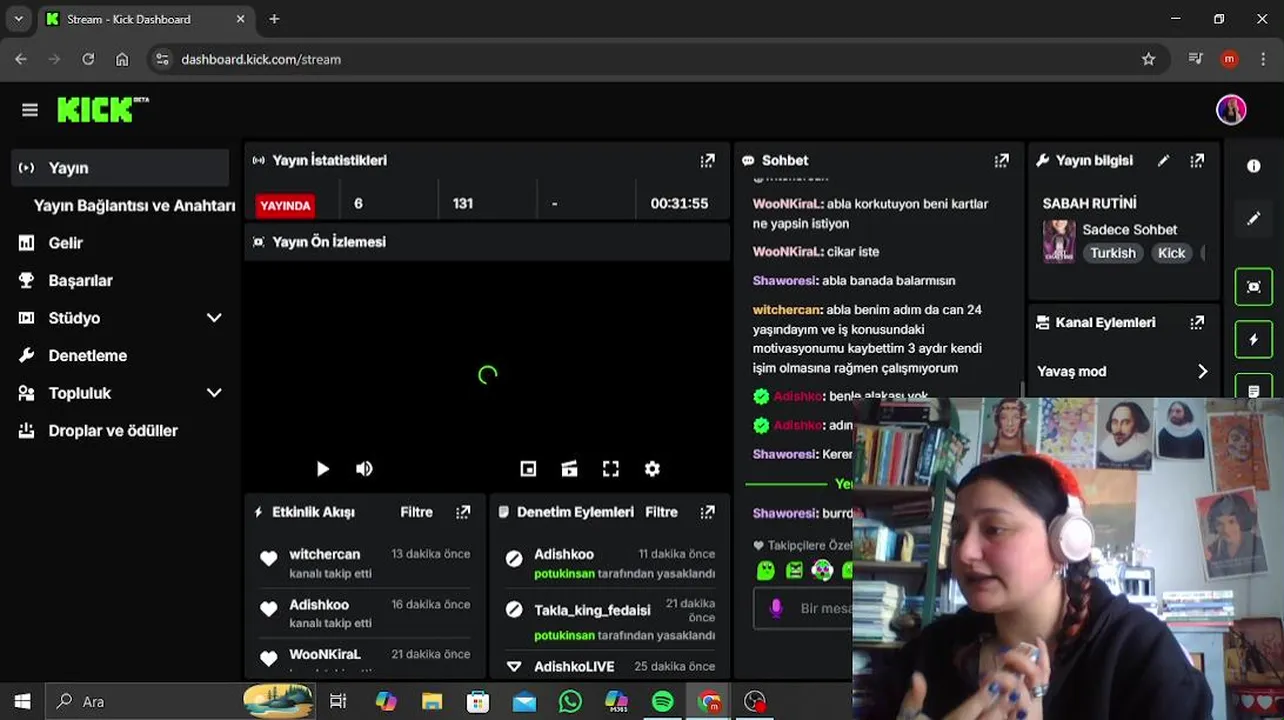This screenshot has height=720, width=1284.
Task: Open the profile avatar menu
Action: coord(1231,110)
